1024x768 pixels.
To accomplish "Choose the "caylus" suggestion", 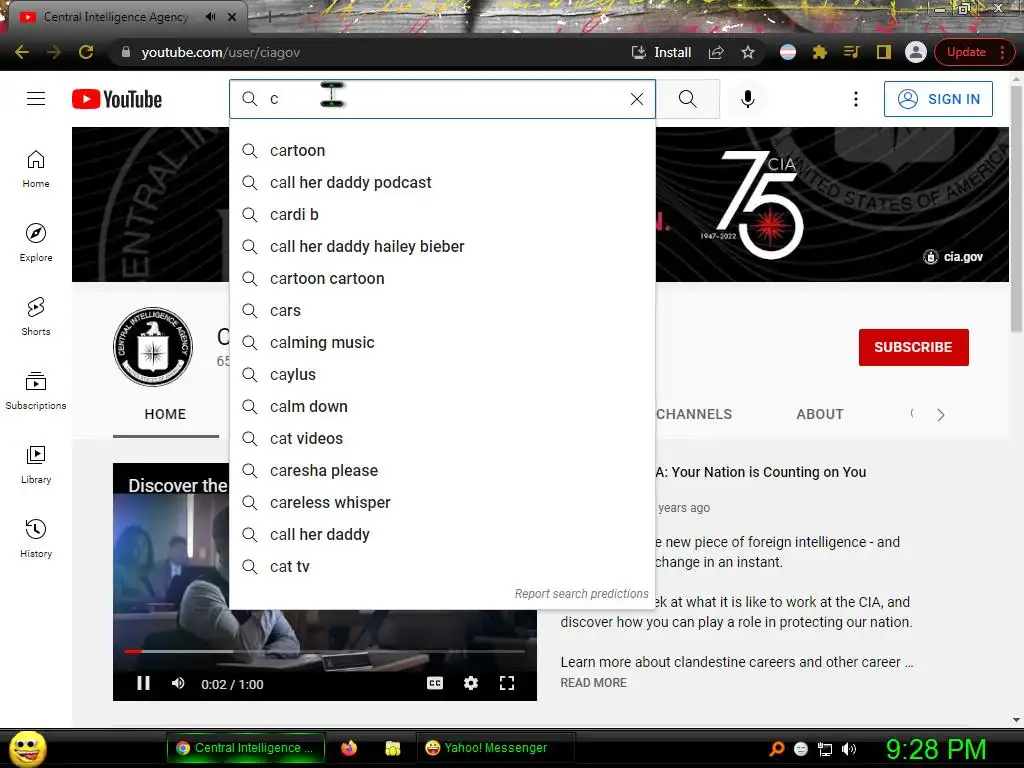I will click(442, 374).
